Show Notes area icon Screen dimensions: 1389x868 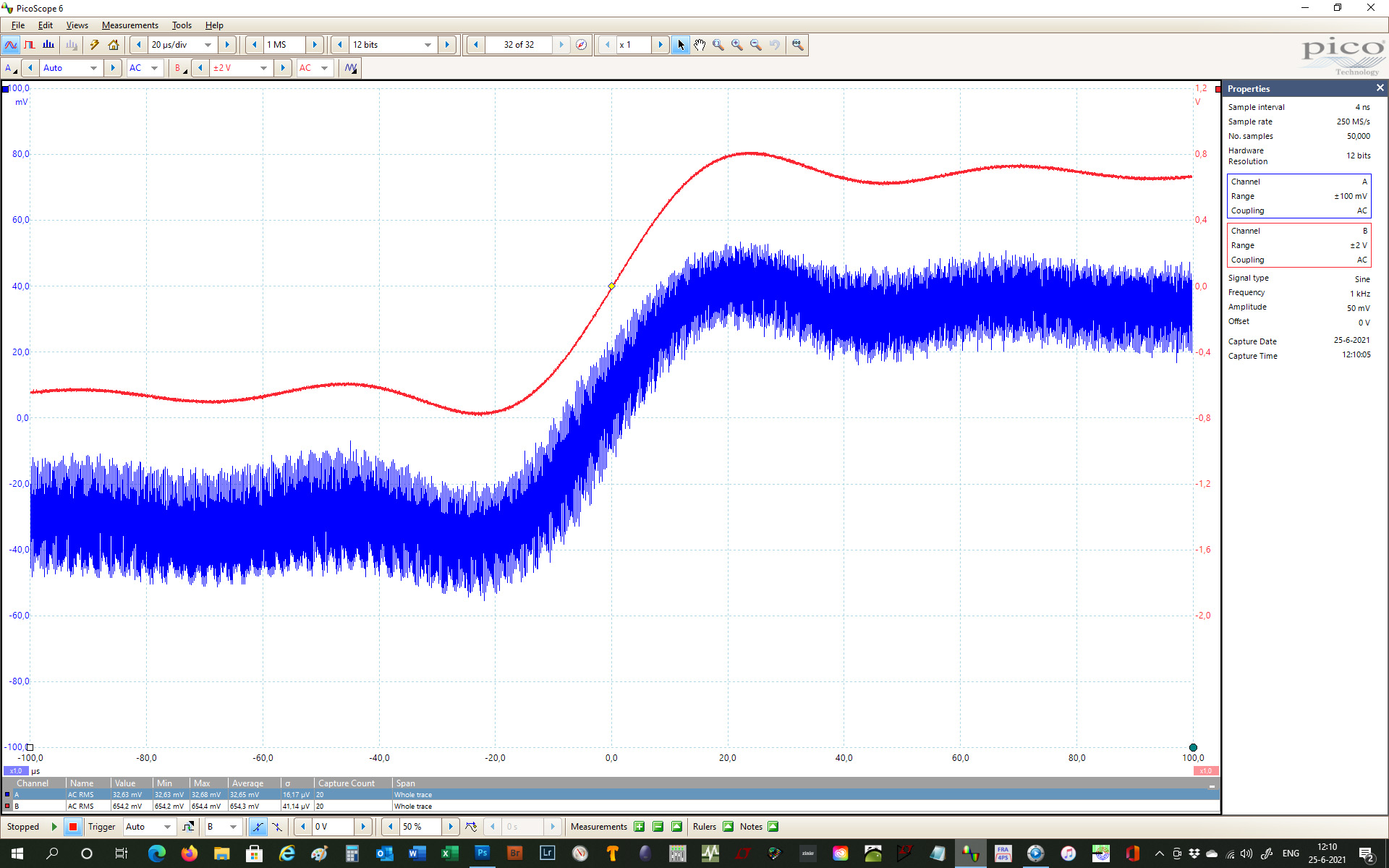tap(773, 827)
